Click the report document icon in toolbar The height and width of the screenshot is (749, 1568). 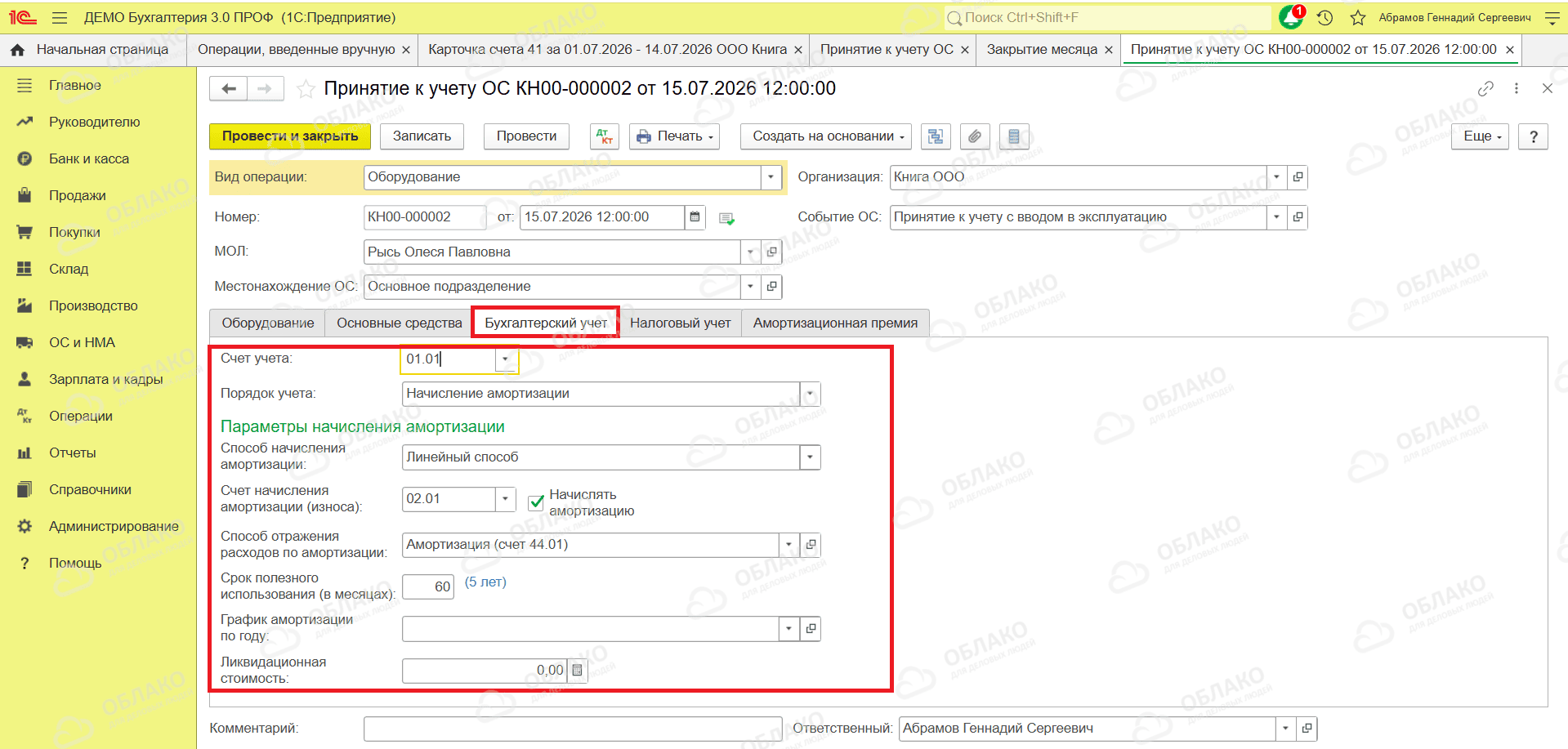point(1014,136)
